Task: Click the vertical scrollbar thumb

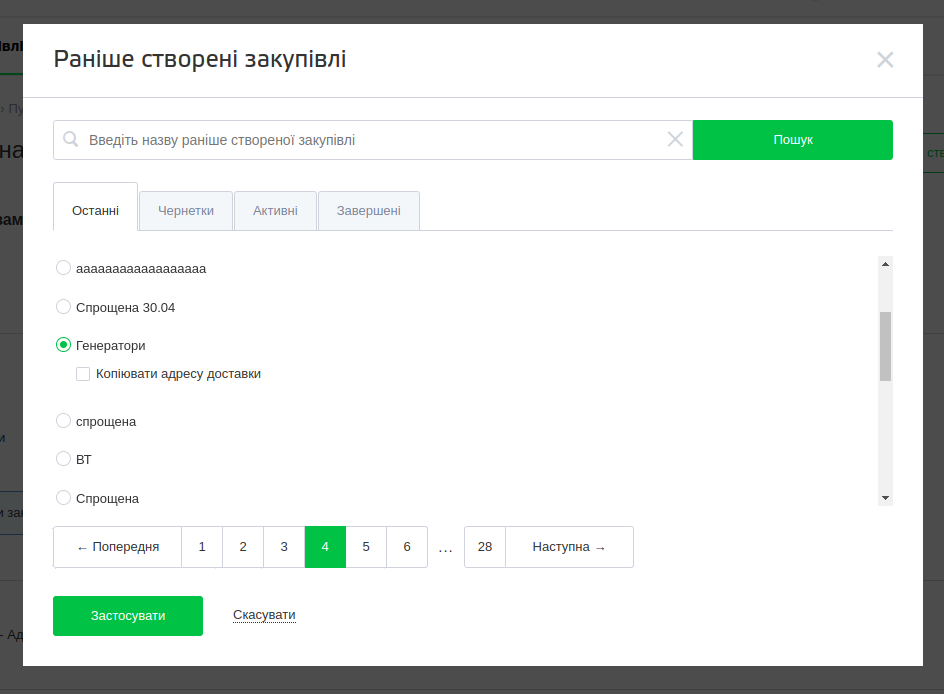Action: click(885, 346)
